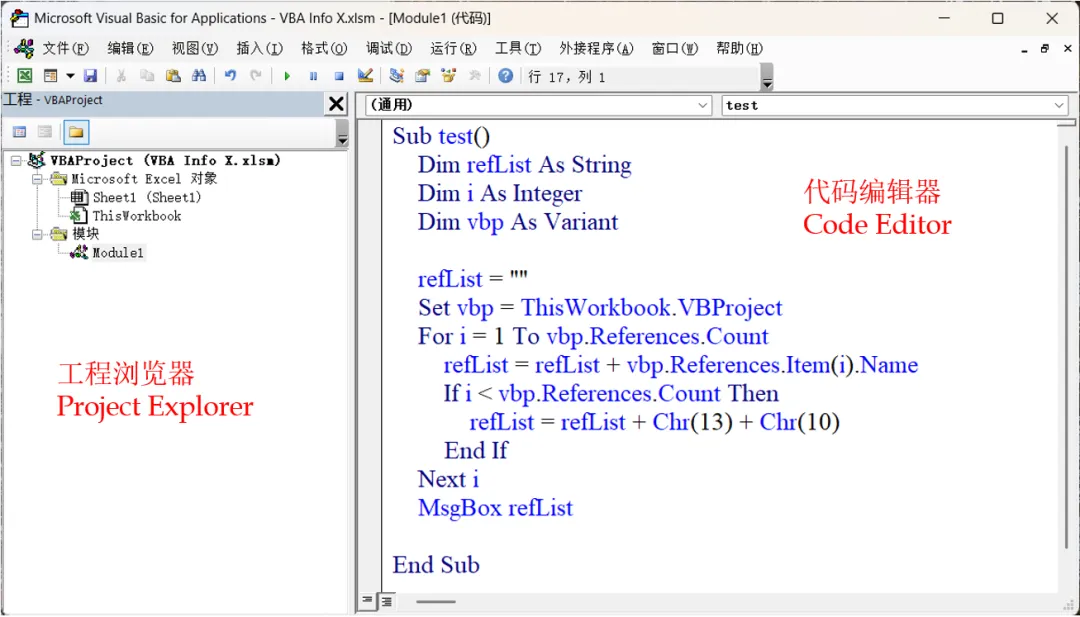The image size is (1080, 617).
Task: Switch to Full Module View button at bottom
Action: click(386, 601)
